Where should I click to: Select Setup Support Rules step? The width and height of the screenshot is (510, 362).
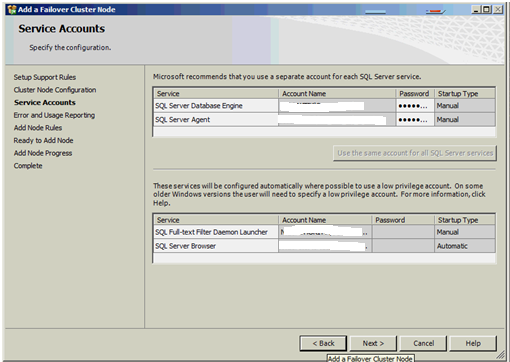[x=45, y=77]
